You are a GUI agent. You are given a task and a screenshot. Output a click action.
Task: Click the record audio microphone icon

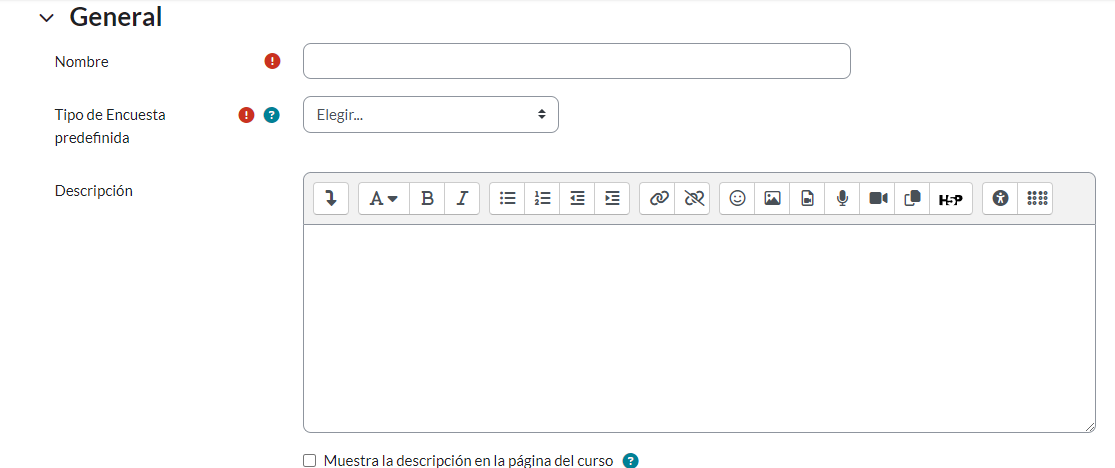pyautogui.click(x=842, y=198)
